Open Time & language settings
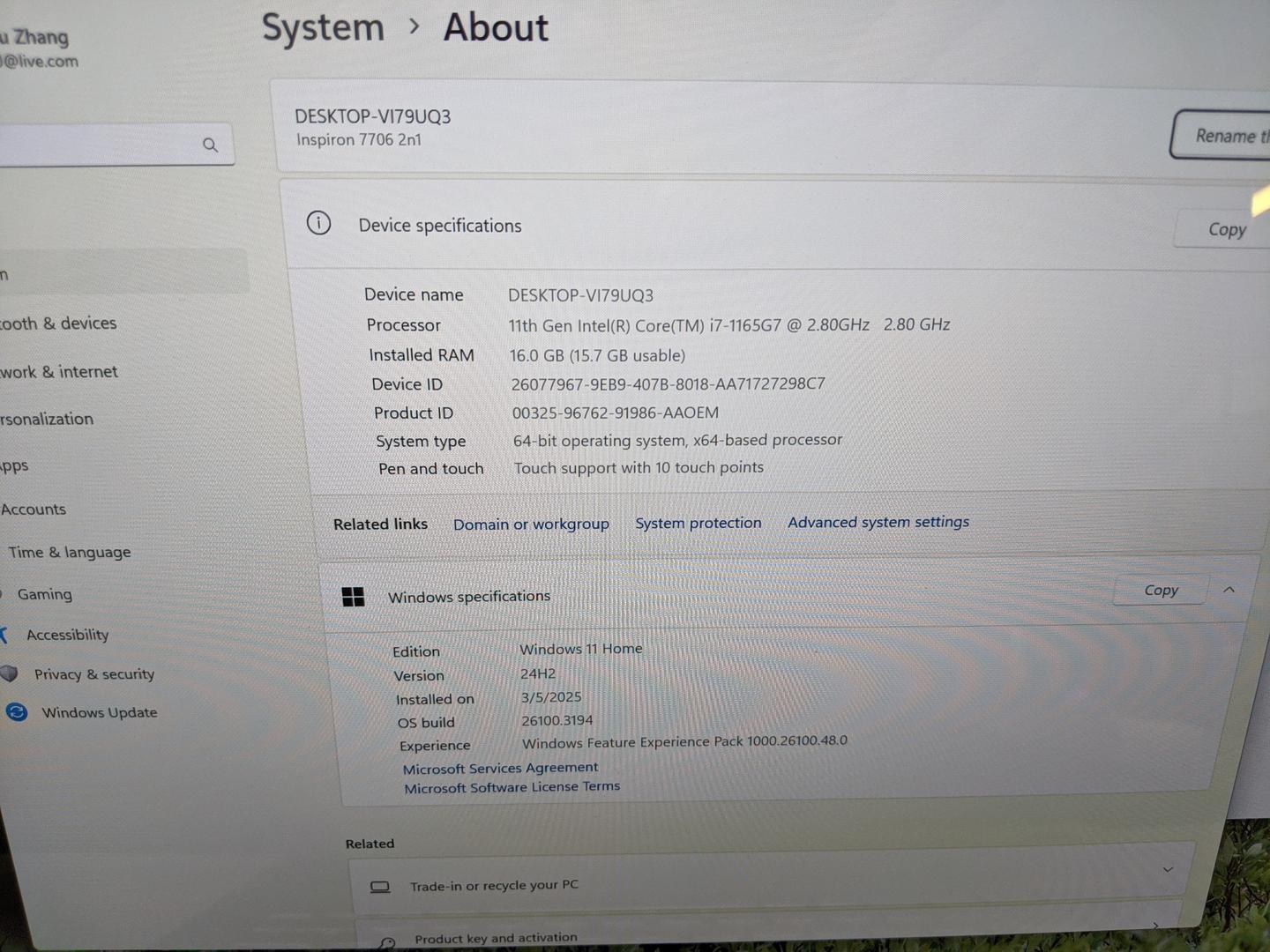The image size is (1270, 952). 70,552
